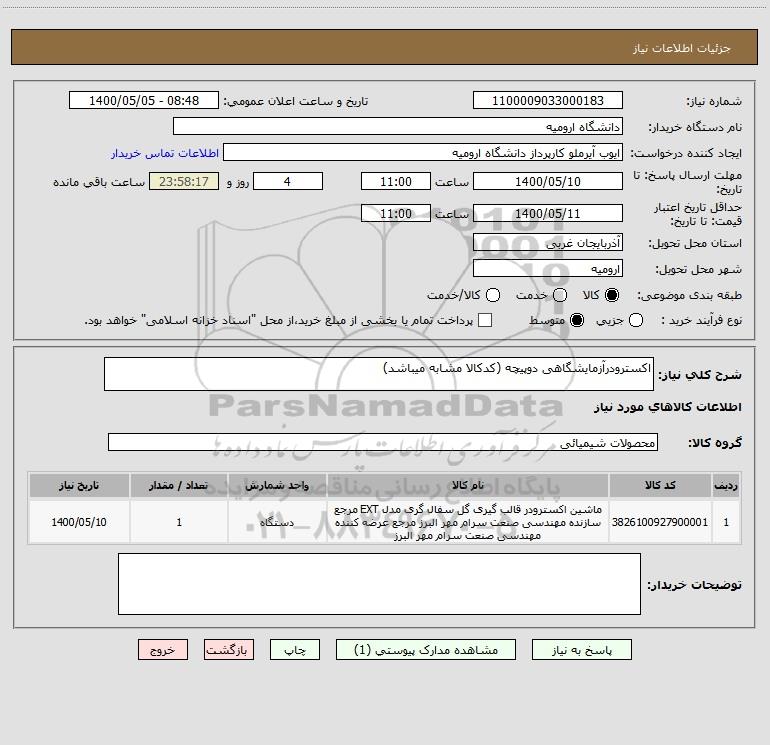Open مشاهده مدارک پیوستی (1) button
This screenshot has height=745, width=770.
426,650
